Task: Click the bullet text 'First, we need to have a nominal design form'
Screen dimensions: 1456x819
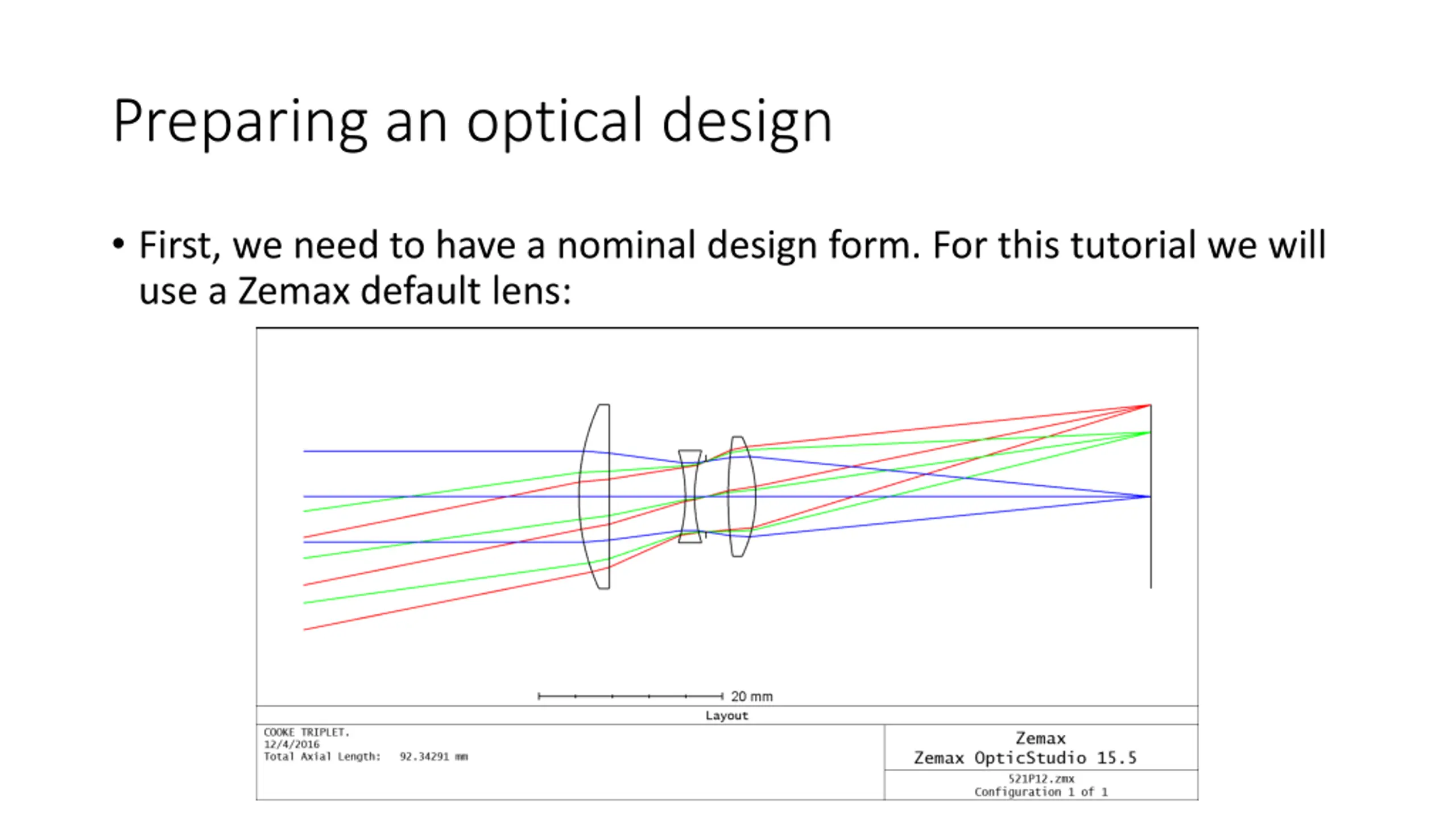Action: tap(529, 246)
